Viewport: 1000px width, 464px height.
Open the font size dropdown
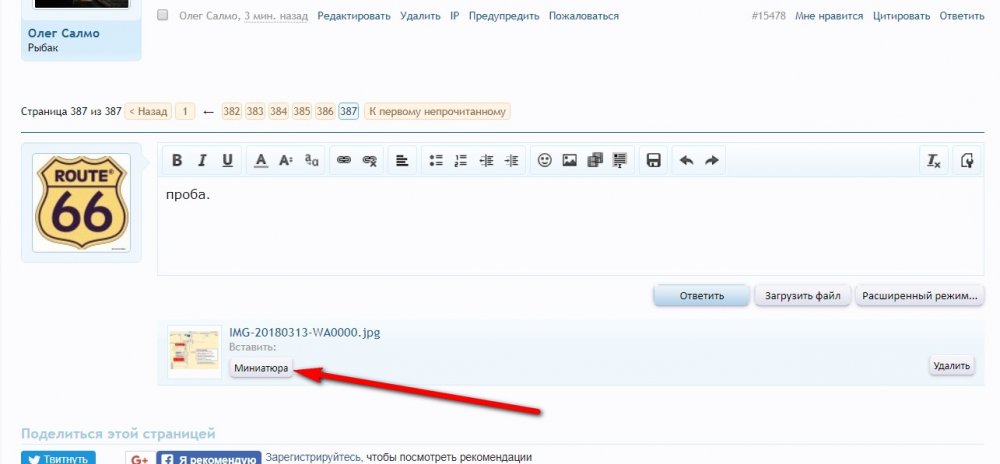(286, 161)
